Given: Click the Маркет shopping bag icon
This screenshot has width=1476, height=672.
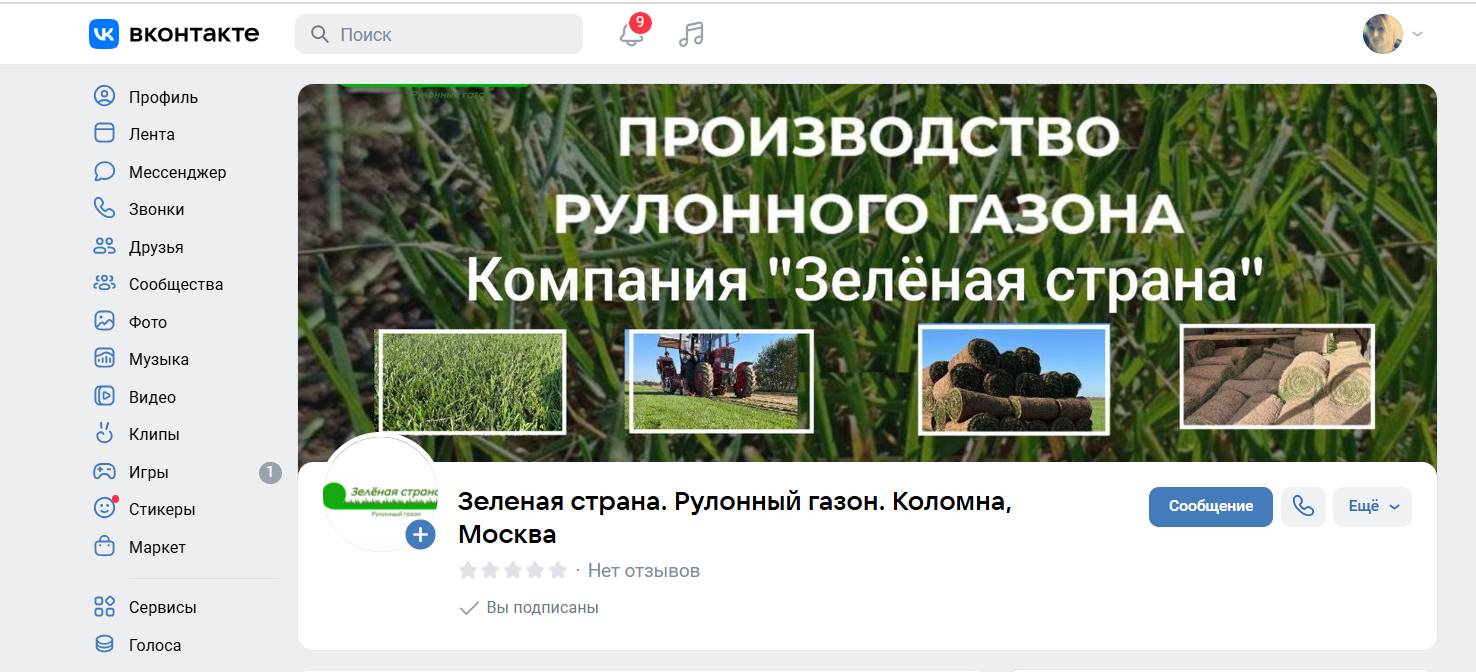Looking at the screenshot, I should 105,547.
